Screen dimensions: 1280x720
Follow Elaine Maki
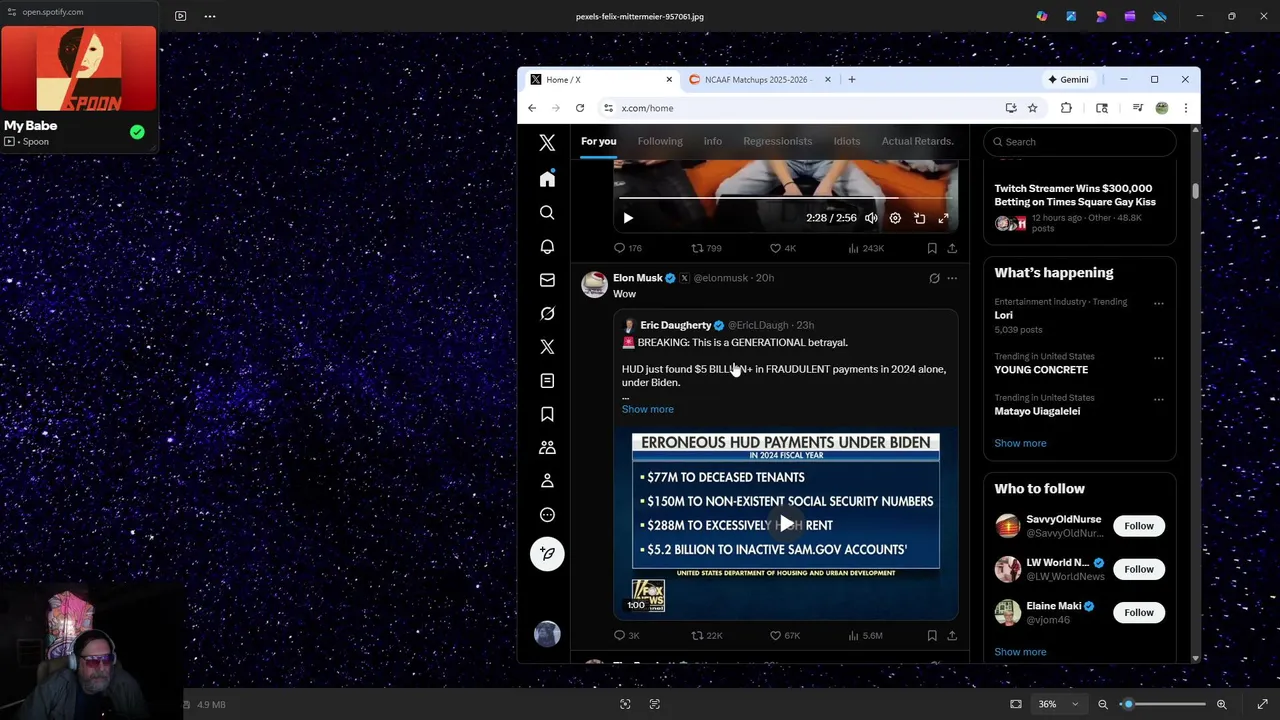tap(1139, 612)
